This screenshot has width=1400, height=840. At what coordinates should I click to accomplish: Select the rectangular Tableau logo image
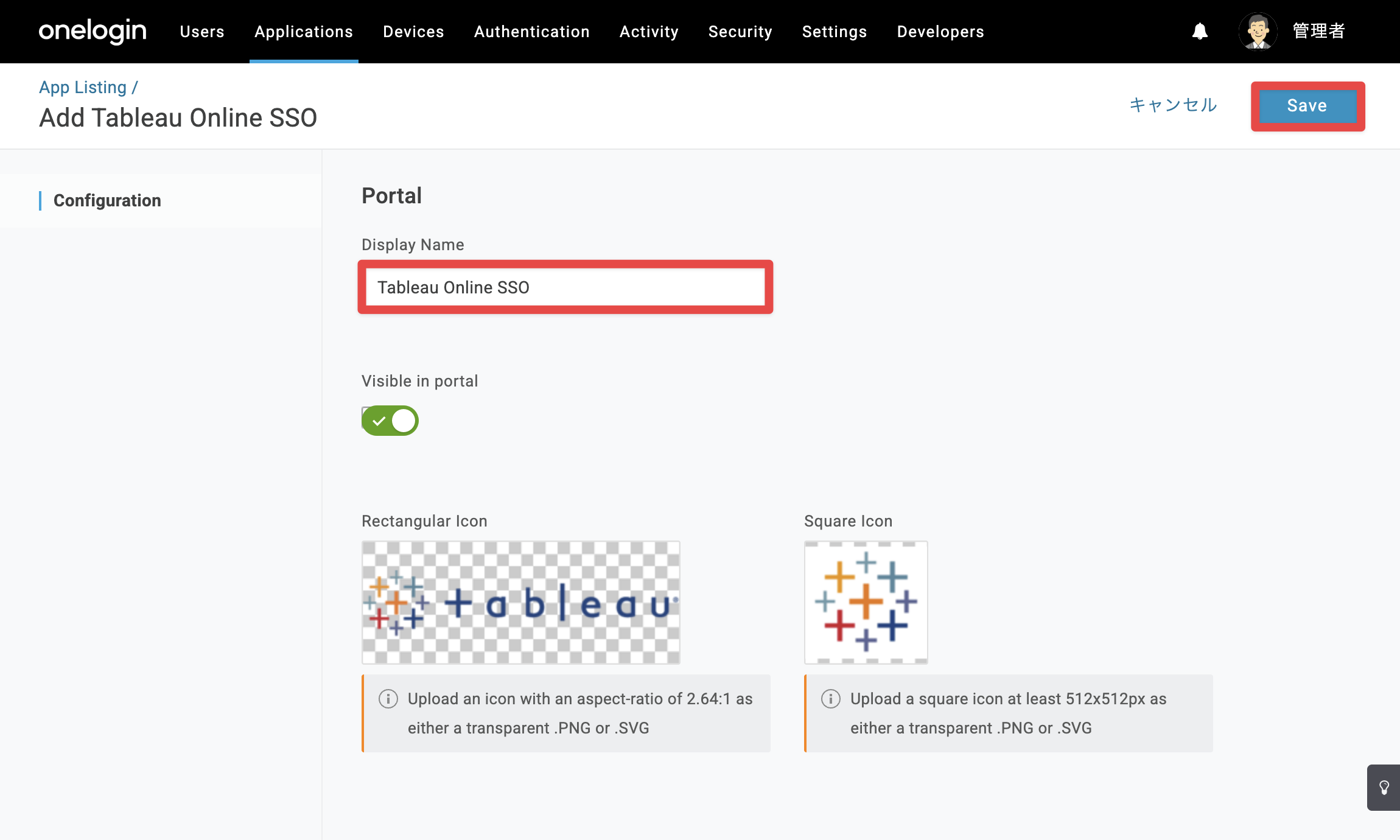point(521,603)
